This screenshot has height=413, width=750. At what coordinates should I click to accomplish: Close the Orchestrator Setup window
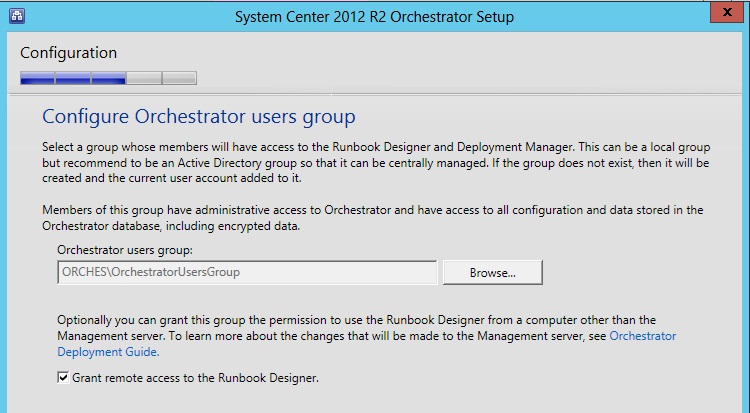729,13
